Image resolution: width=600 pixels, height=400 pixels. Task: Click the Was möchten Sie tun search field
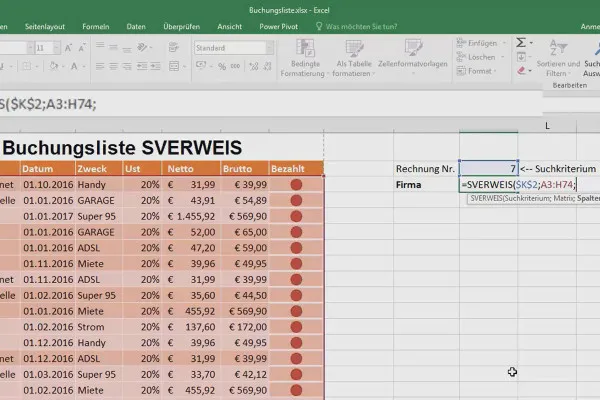click(361, 26)
